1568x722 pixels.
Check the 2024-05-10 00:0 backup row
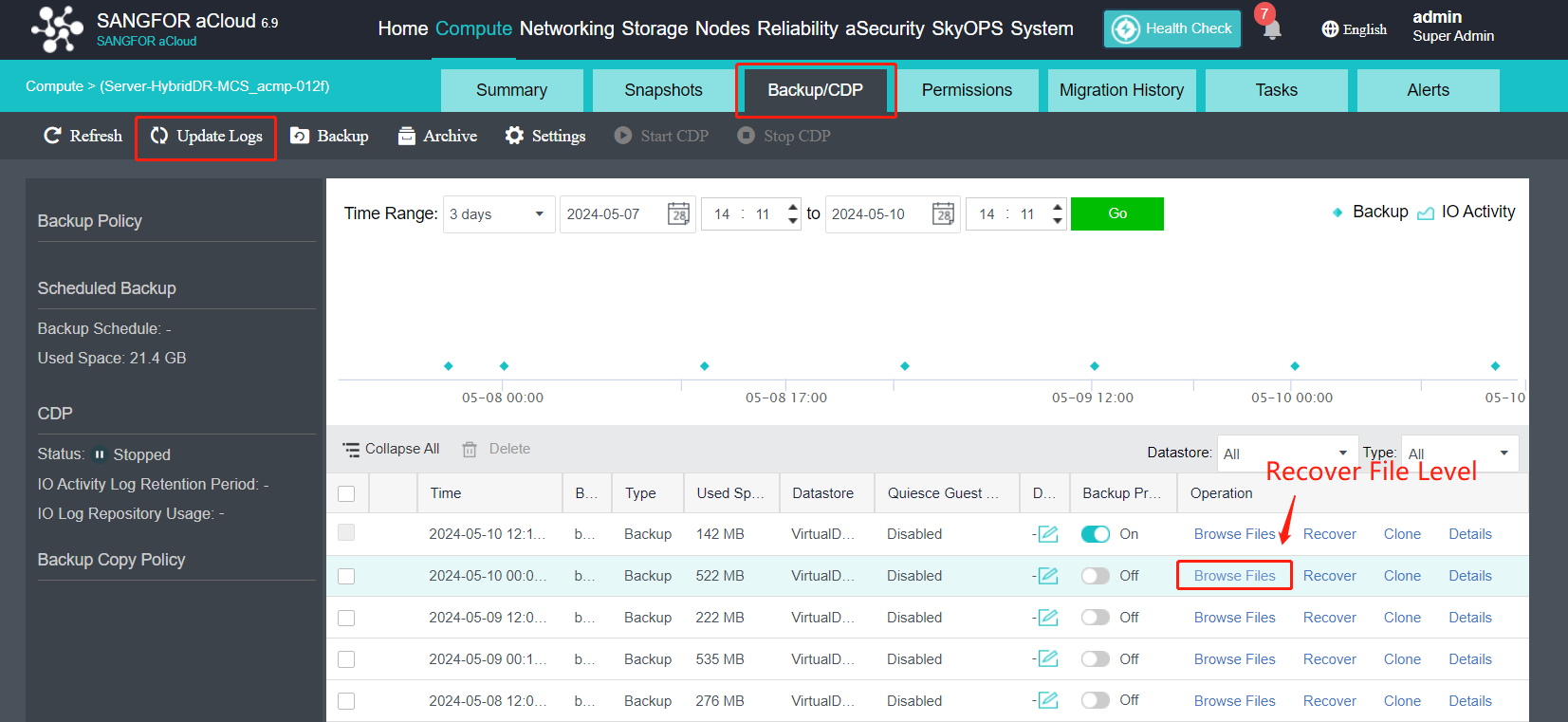coord(346,576)
